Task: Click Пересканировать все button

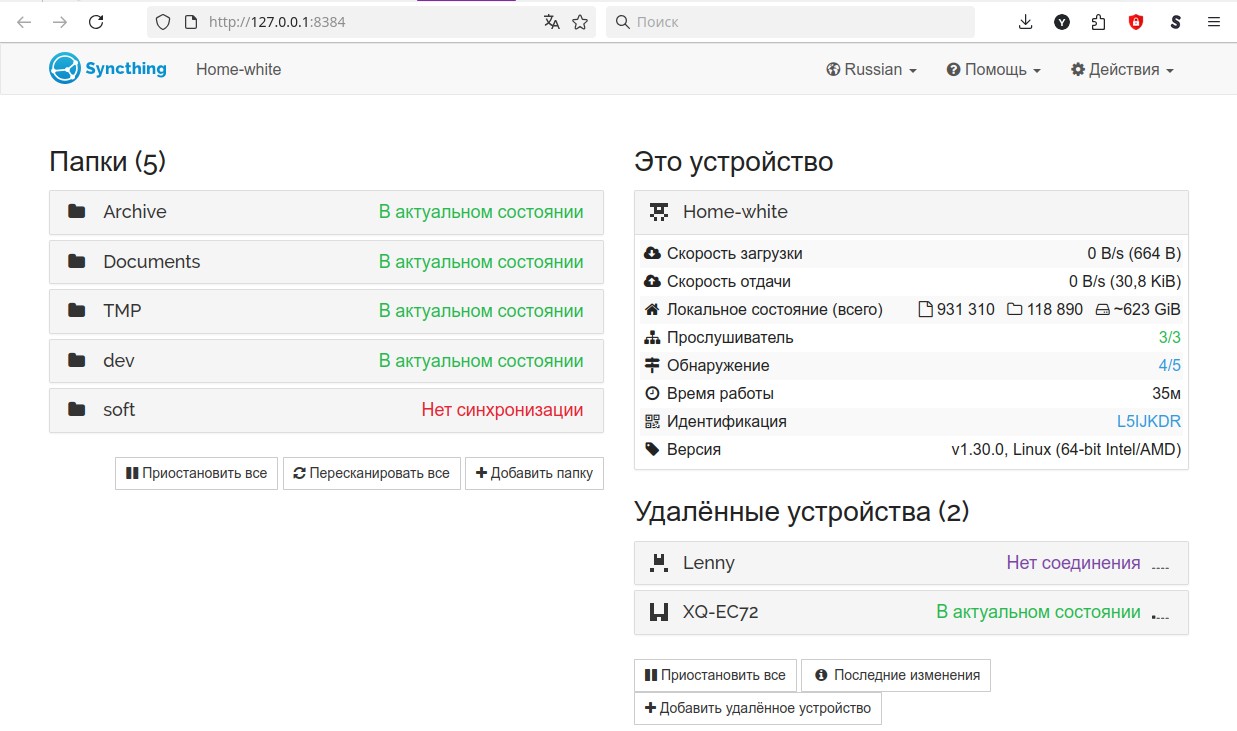Action: pos(372,473)
